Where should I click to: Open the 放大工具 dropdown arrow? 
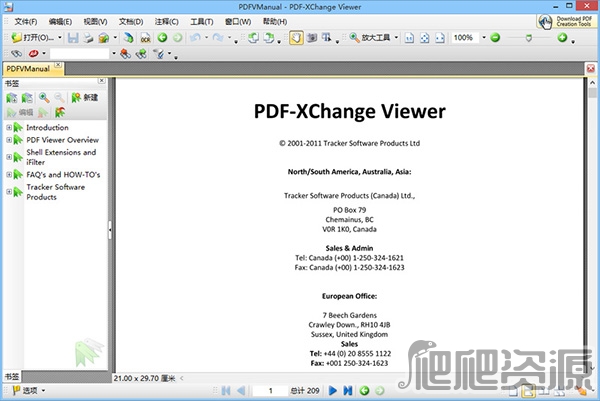click(396, 37)
